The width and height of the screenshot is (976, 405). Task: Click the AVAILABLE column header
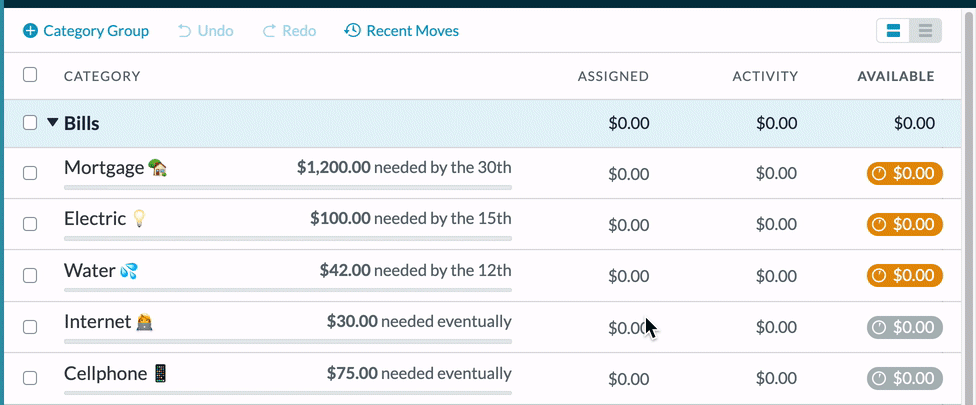pos(896,77)
